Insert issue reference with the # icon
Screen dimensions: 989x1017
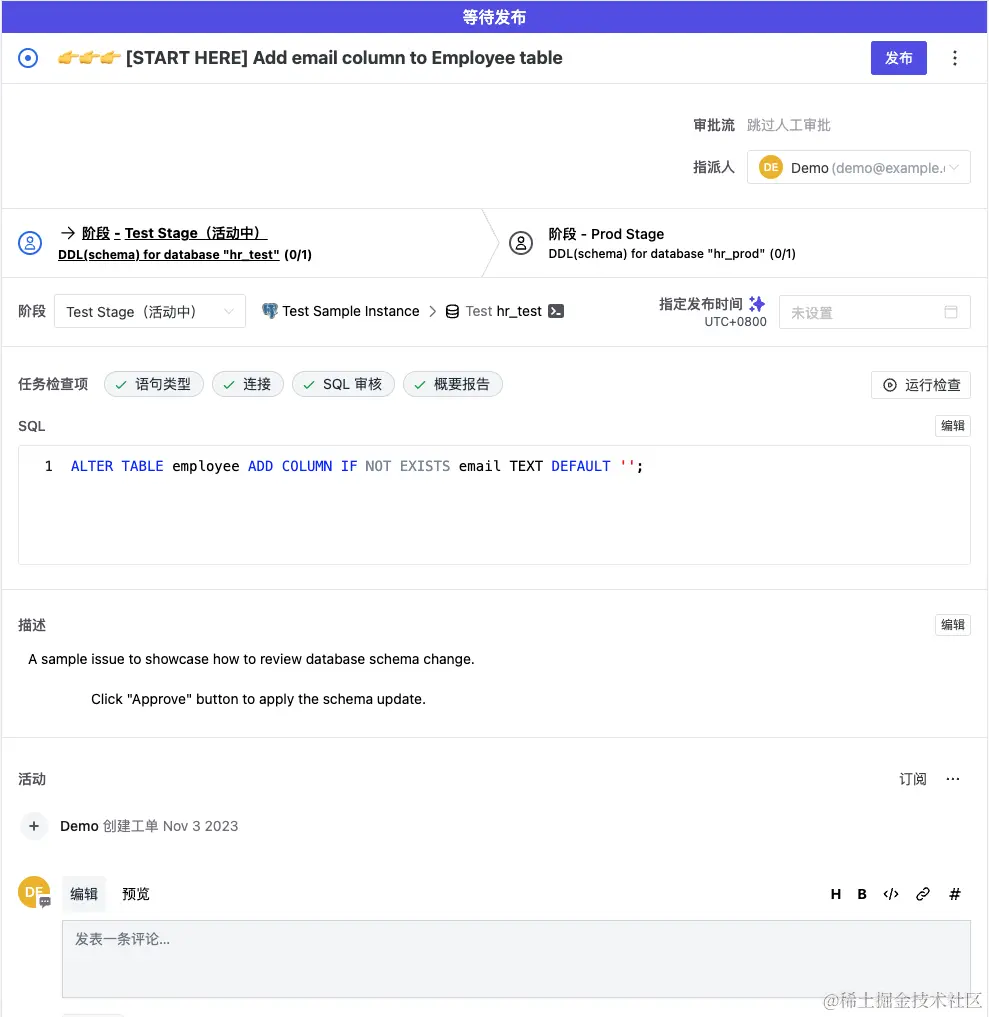coord(955,894)
